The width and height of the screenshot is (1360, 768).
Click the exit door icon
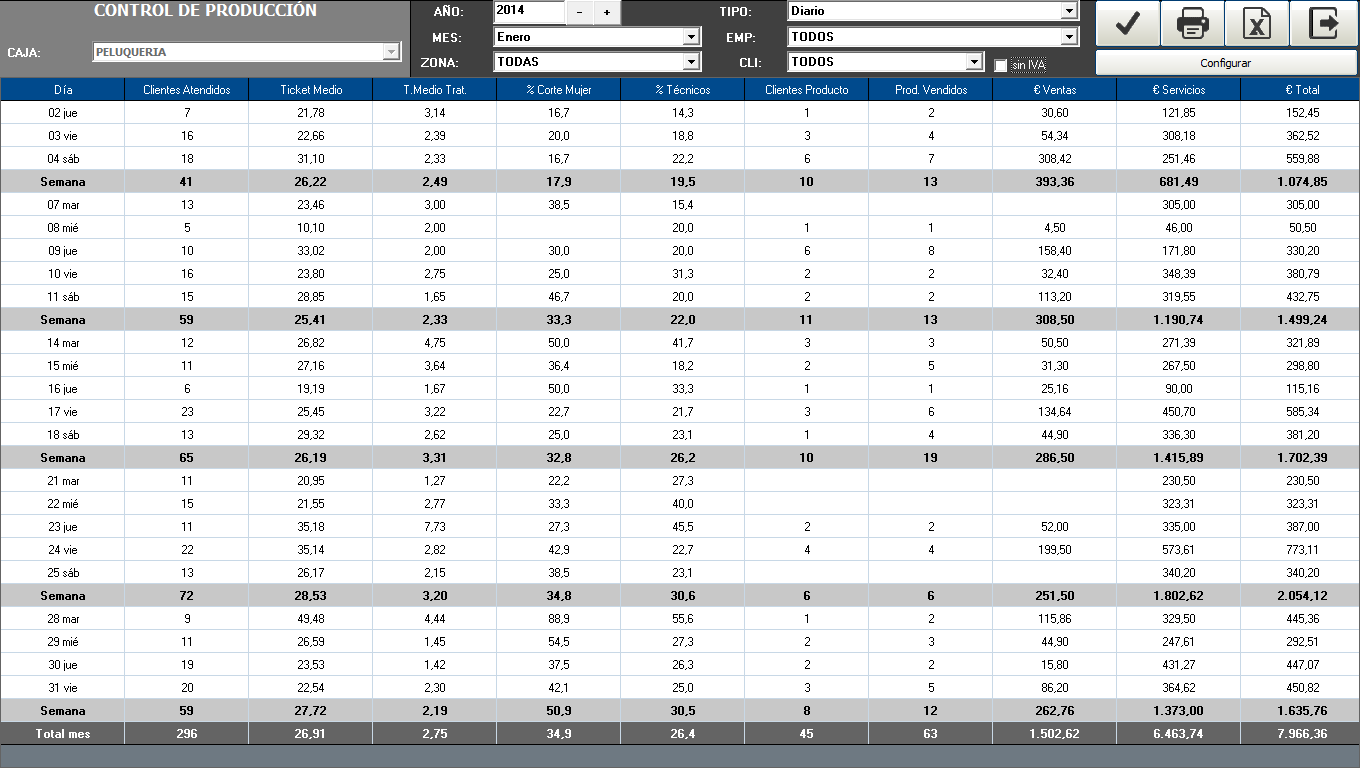click(1323, 24)
